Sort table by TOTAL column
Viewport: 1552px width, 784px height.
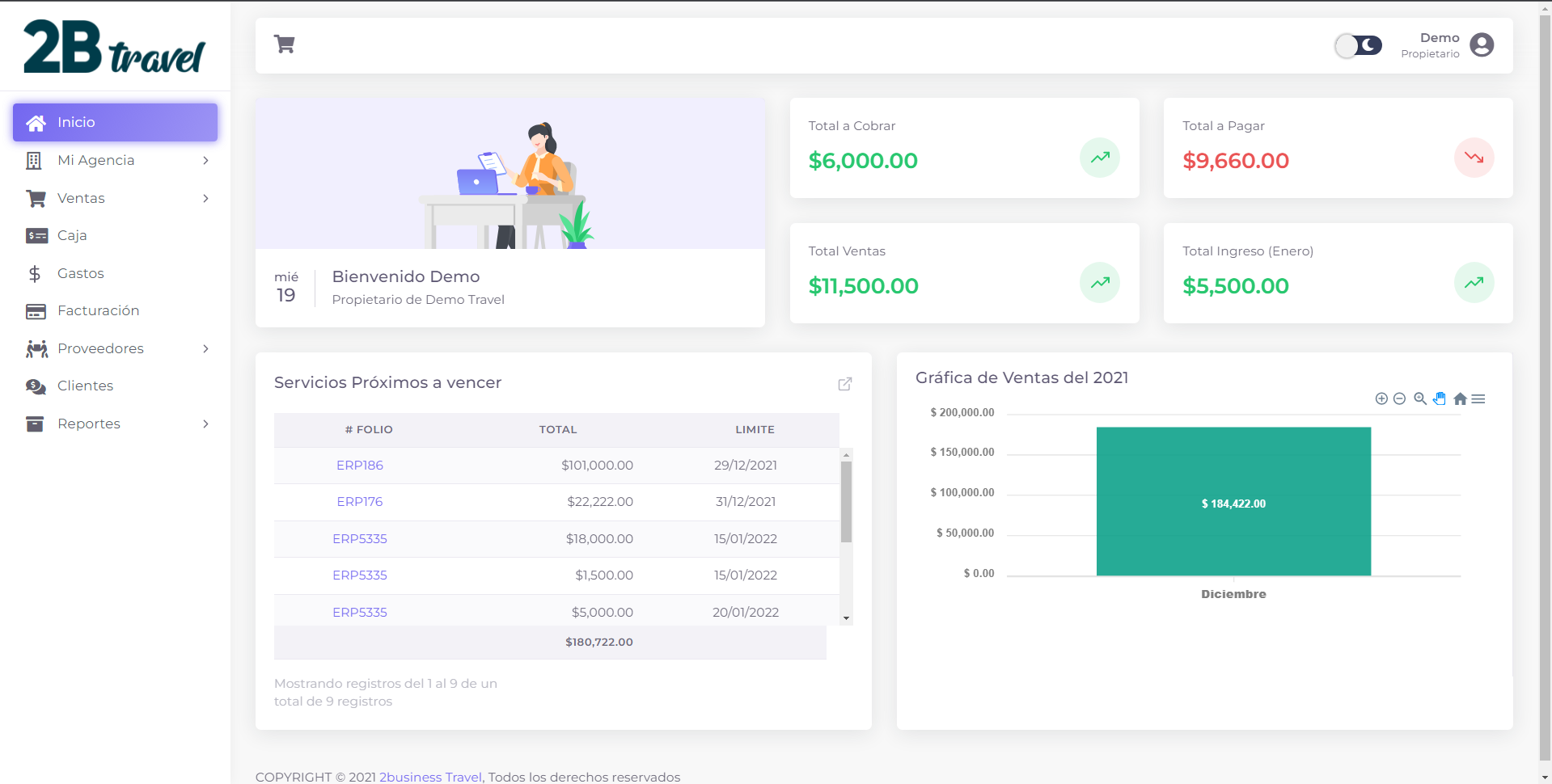click(558, 429)
